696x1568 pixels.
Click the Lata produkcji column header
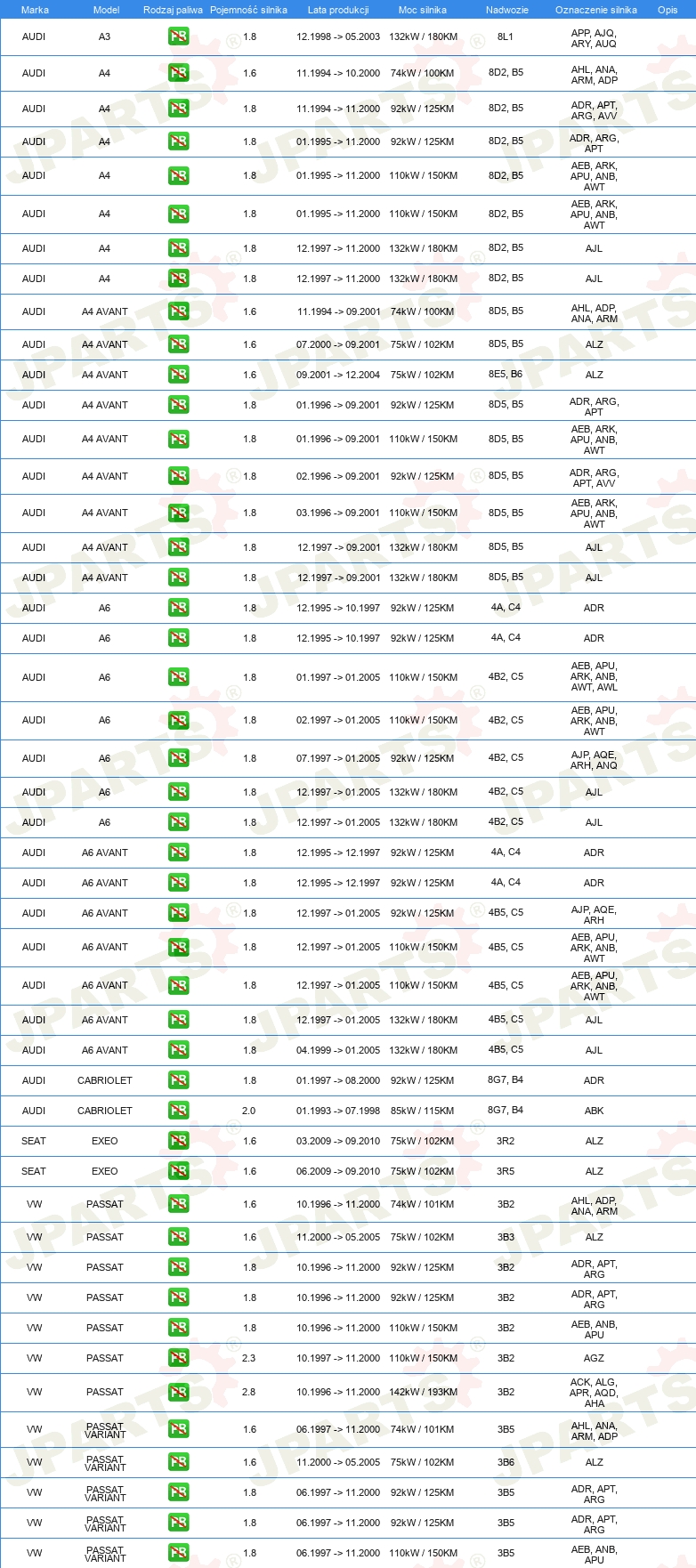tap(338, 10)
